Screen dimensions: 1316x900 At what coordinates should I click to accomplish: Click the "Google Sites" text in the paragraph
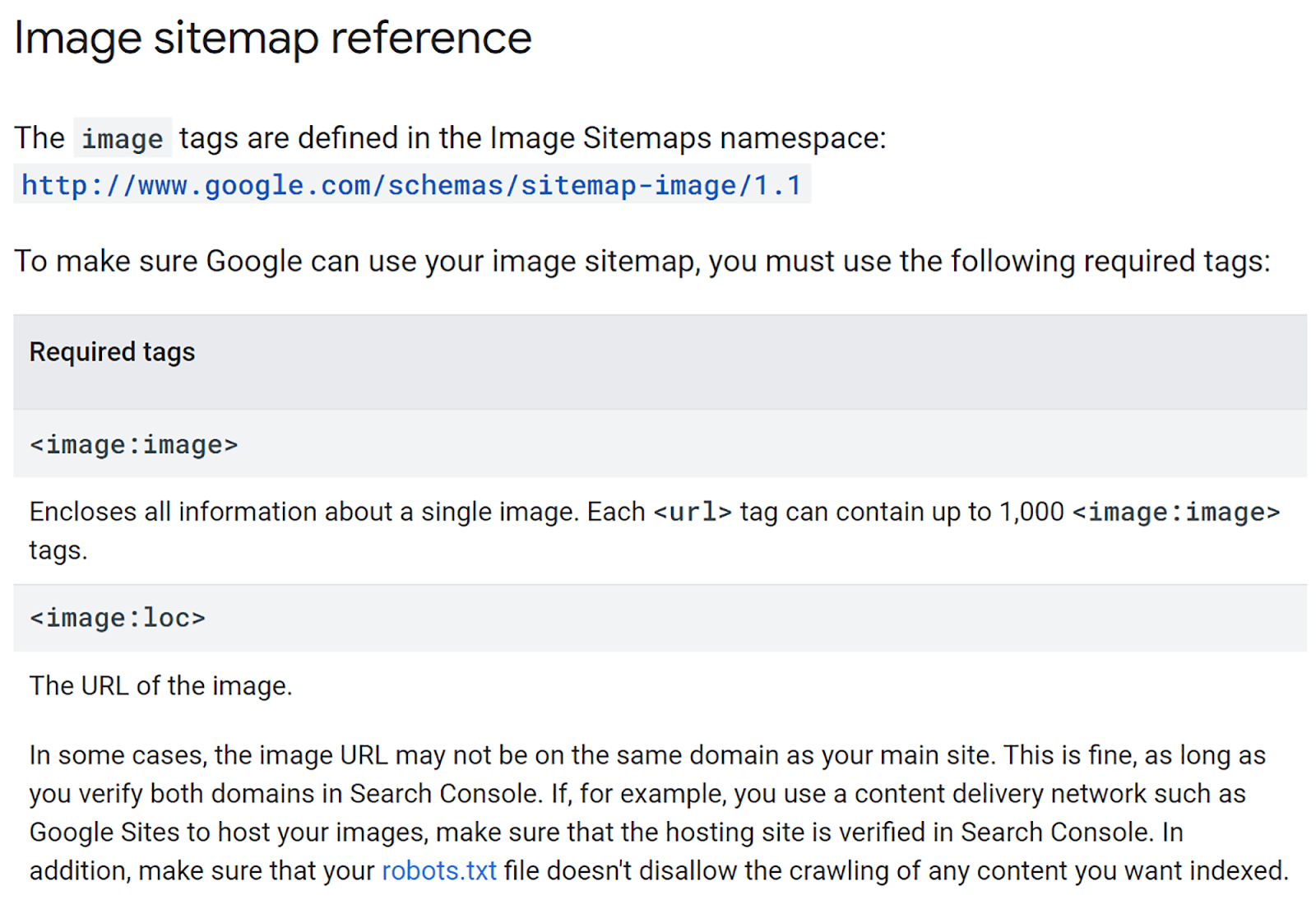104,832
